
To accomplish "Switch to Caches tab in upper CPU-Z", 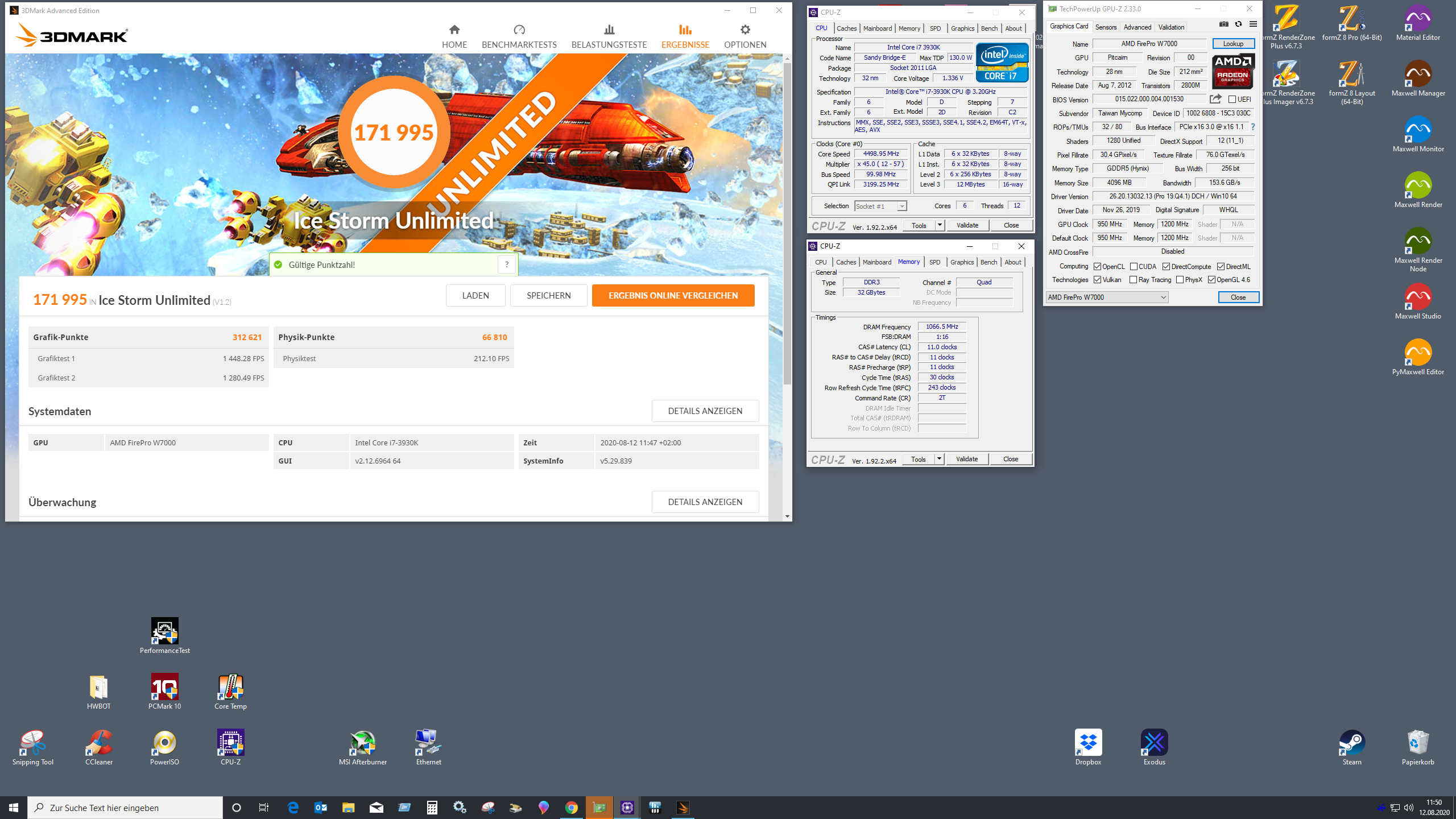I will pos(846,28).
